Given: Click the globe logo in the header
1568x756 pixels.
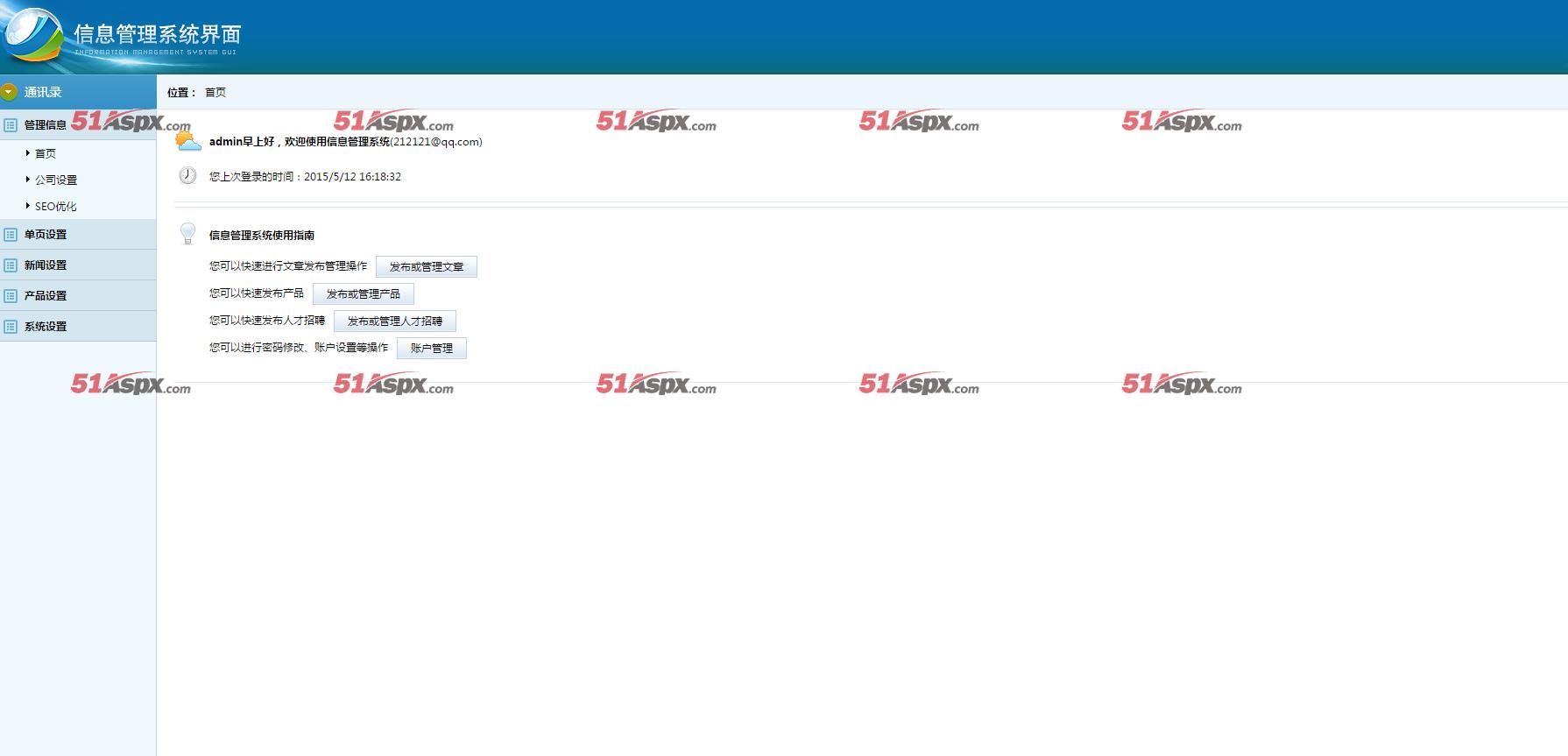Looking at the screenshot, I should coord(33,34).
